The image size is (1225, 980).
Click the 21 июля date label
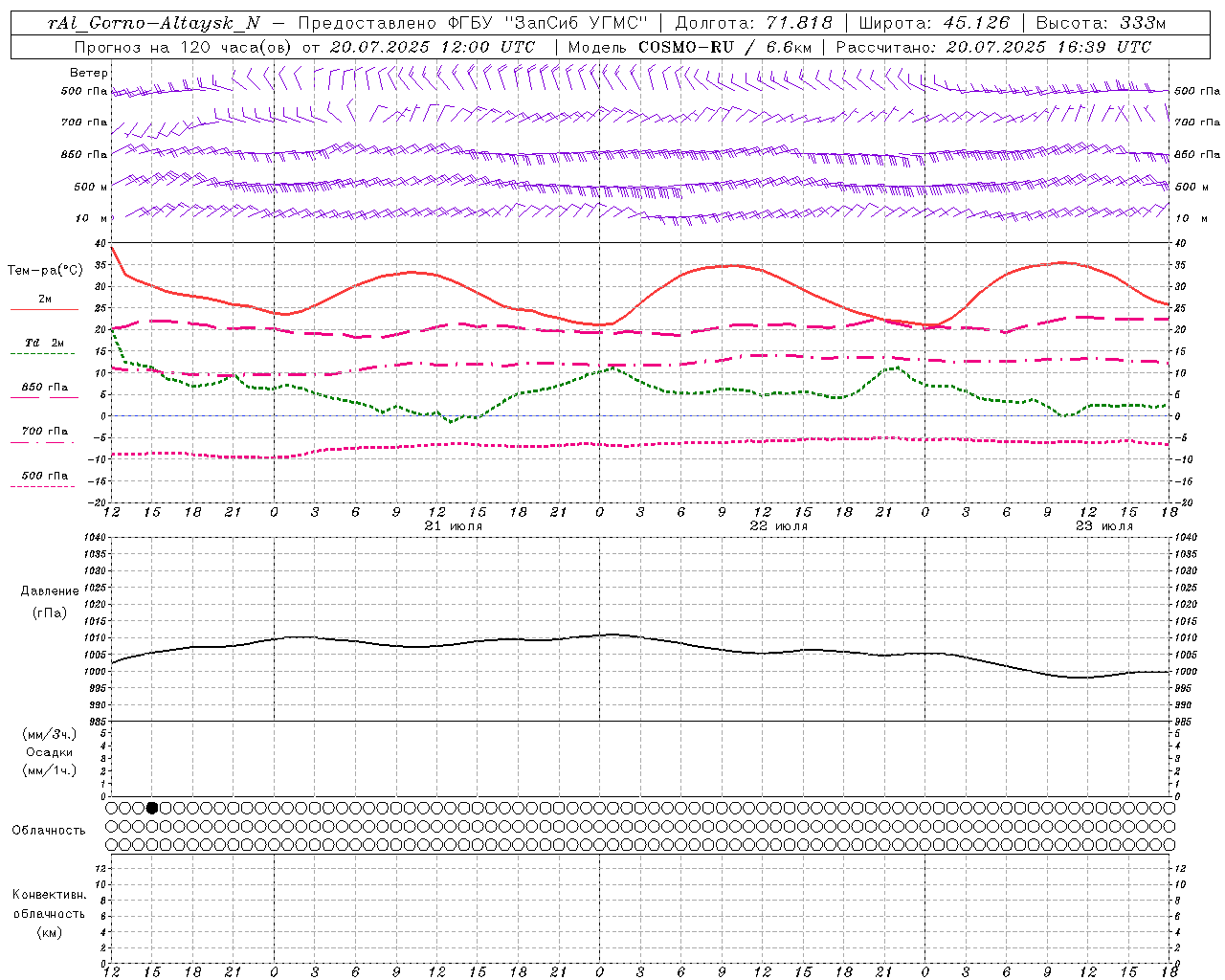point(454,526)
